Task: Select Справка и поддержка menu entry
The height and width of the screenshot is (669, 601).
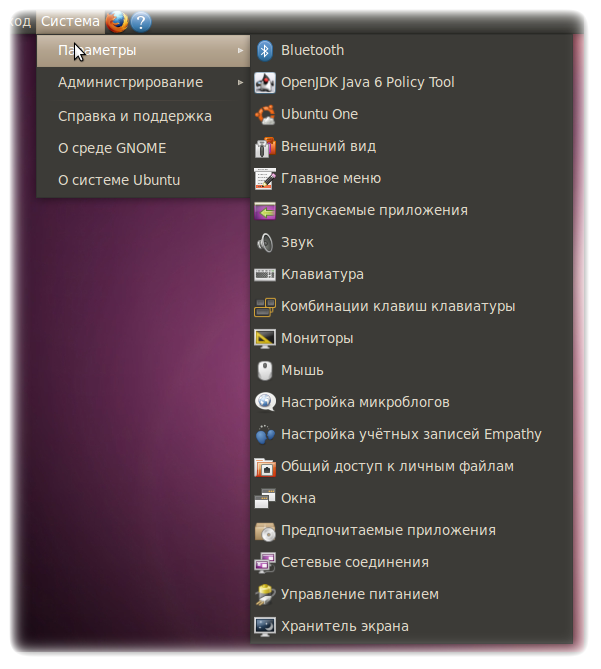Action: pos(135,116)
